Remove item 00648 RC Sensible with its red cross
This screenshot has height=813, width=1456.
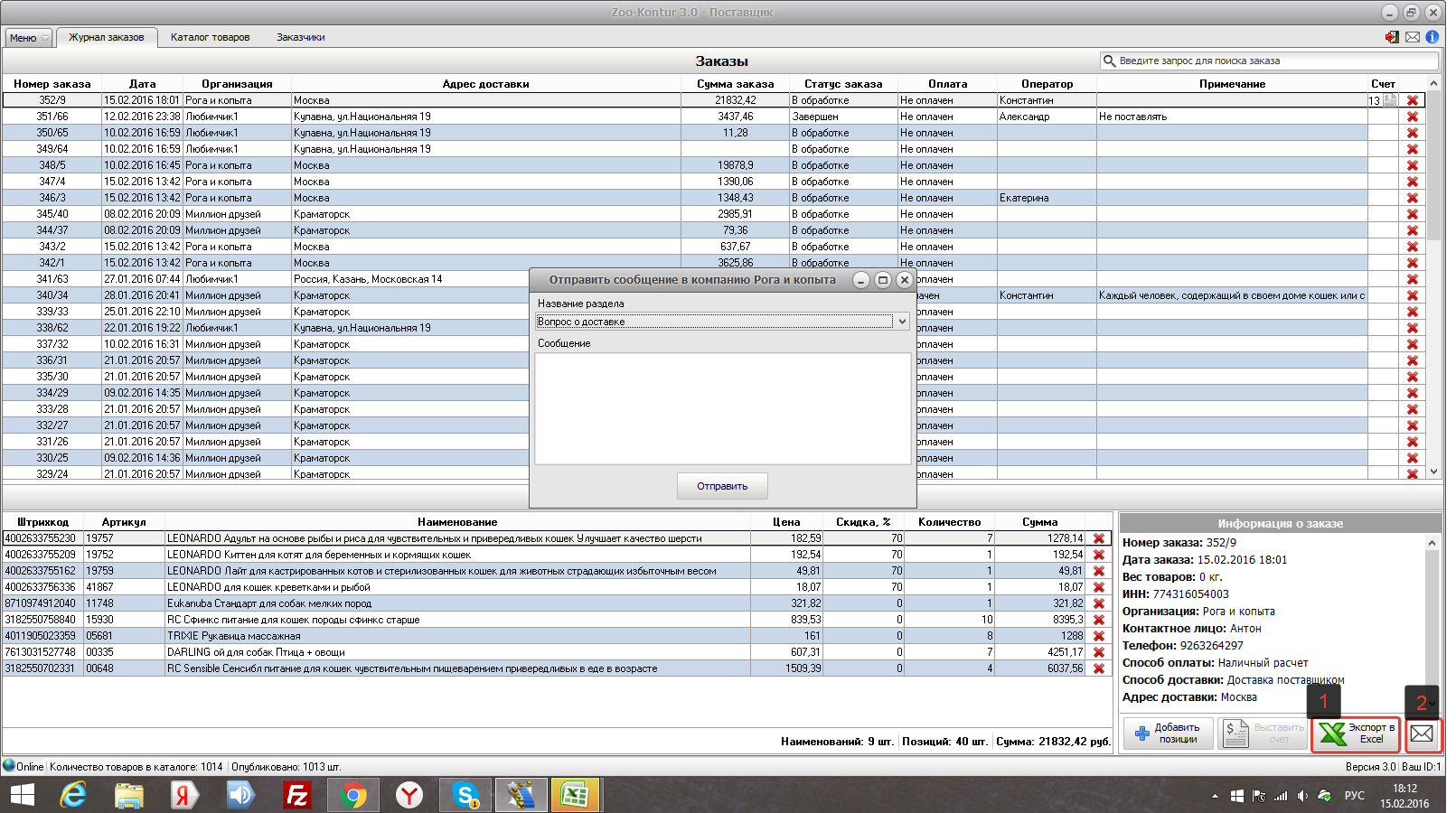(x=1099, y=668)
